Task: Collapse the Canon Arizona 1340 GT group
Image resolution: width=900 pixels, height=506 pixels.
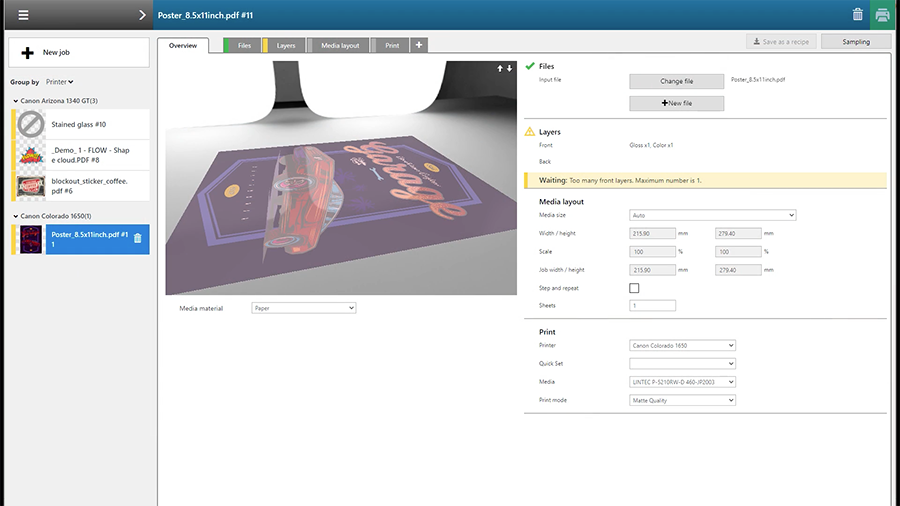Action: [x=15, y=101]
